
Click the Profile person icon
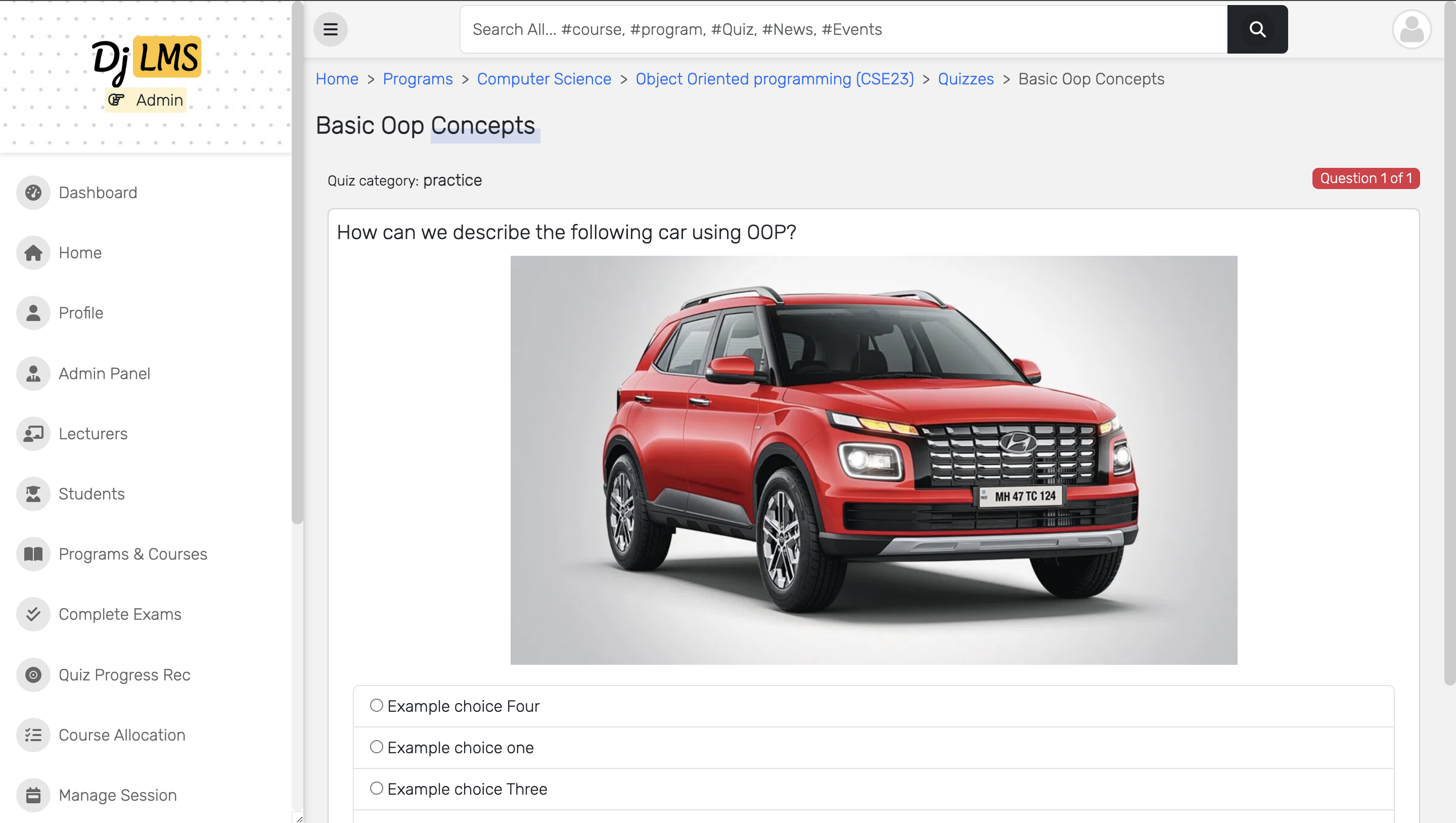coord(33,313)
